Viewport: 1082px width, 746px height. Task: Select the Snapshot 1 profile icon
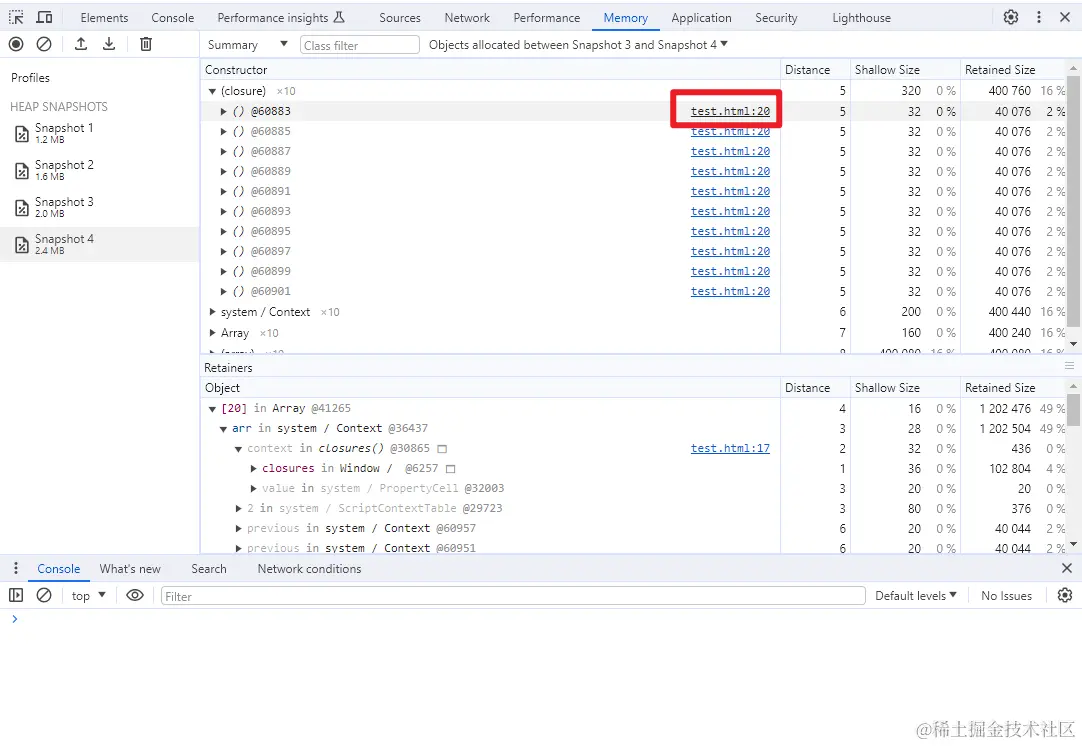(22, 133)
